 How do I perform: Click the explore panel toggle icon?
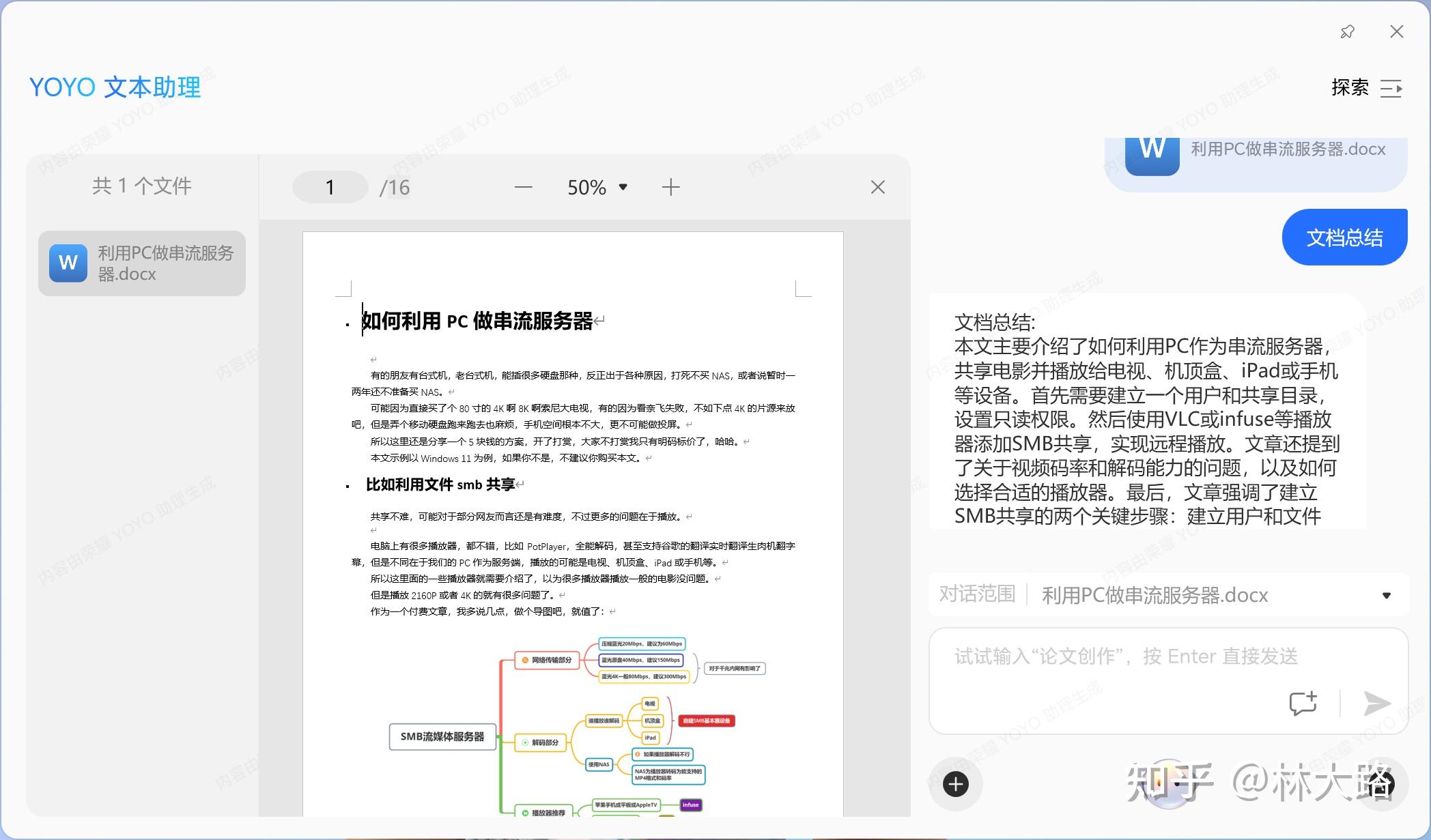[1391, 89]
